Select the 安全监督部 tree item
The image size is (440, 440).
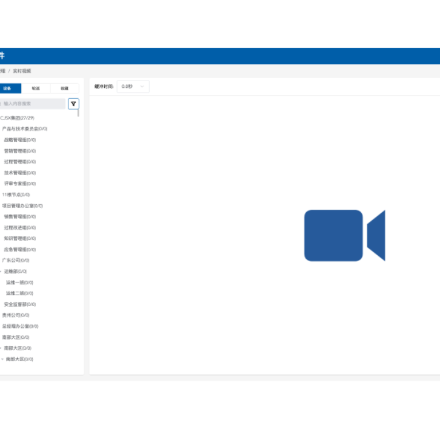[20, 304]
